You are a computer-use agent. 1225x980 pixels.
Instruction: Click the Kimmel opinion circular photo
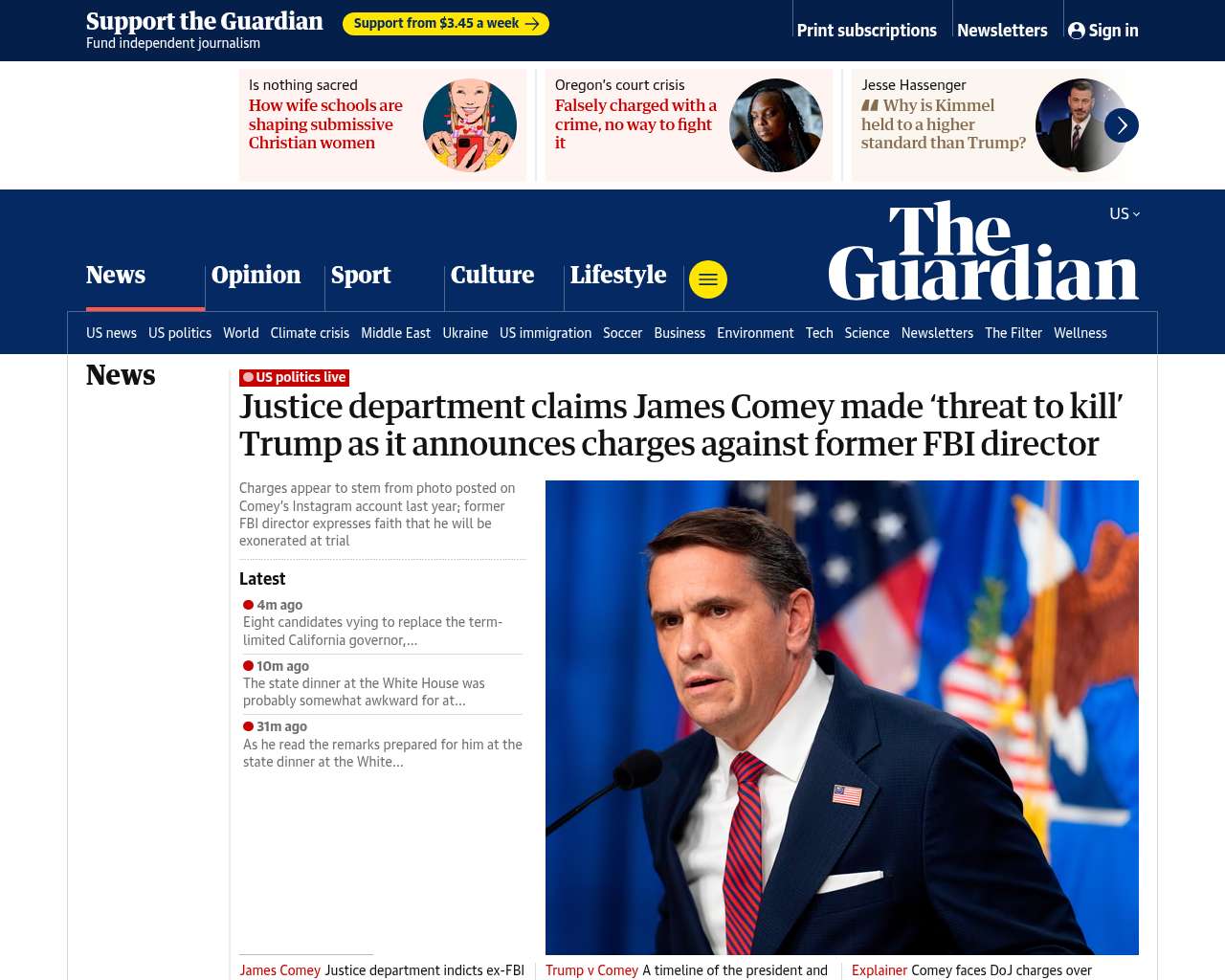(x=1081, y=125)
